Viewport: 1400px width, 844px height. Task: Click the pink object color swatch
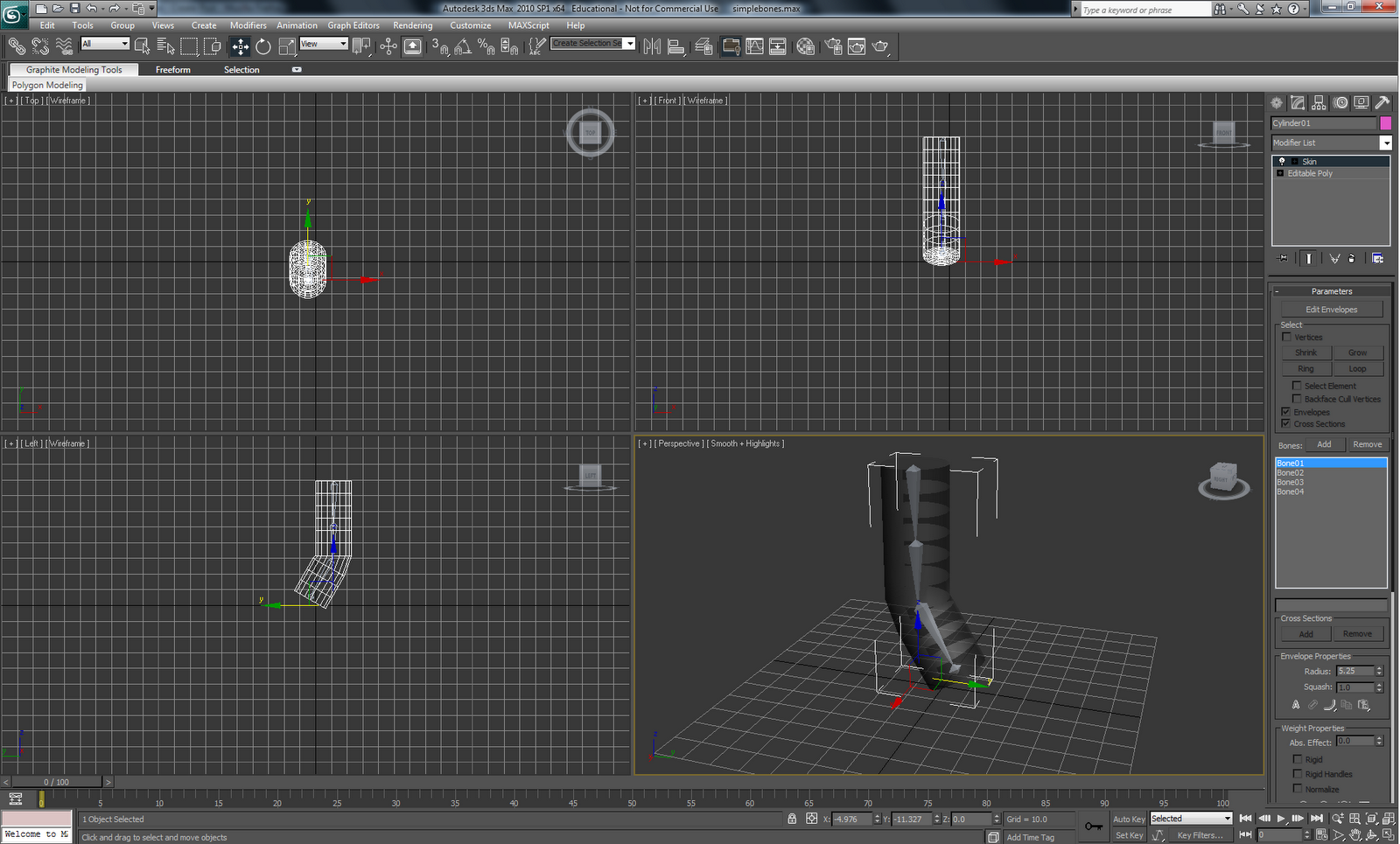pos(1385,123)
